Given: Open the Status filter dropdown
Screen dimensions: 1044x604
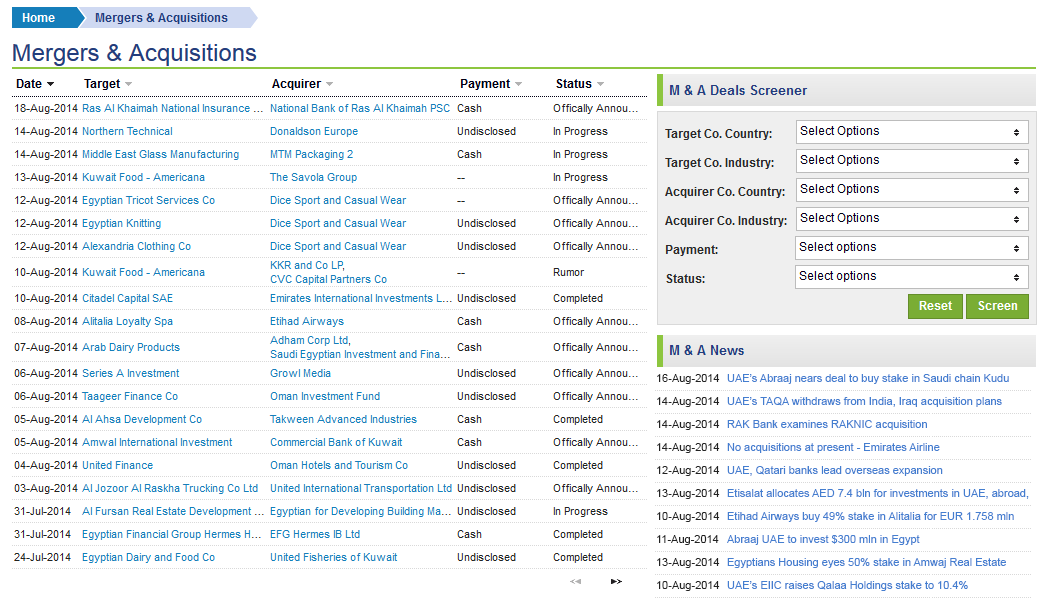Looking at the screenshot, I should click(x=912, y=276).
